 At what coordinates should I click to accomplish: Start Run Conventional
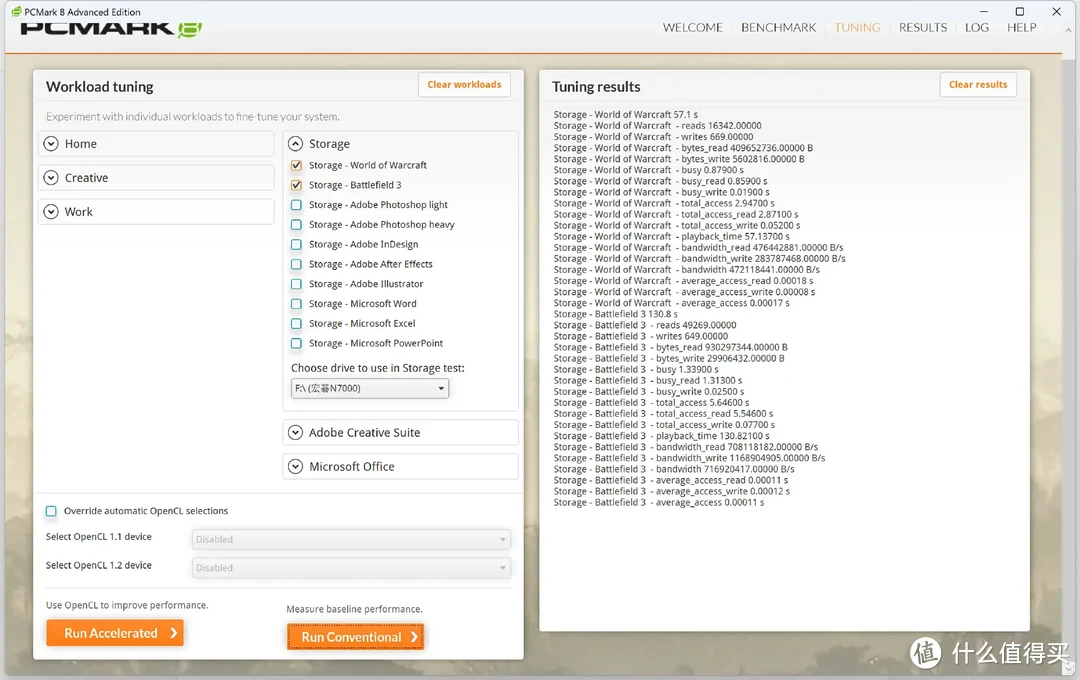[x=355, y=637]
